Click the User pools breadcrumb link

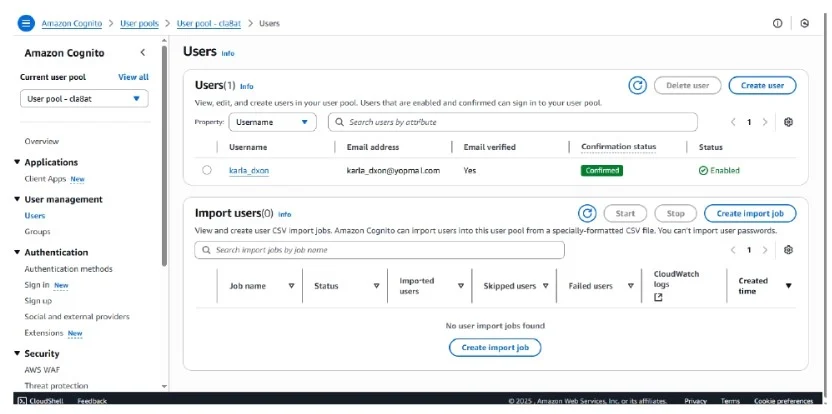coord(140,23)
